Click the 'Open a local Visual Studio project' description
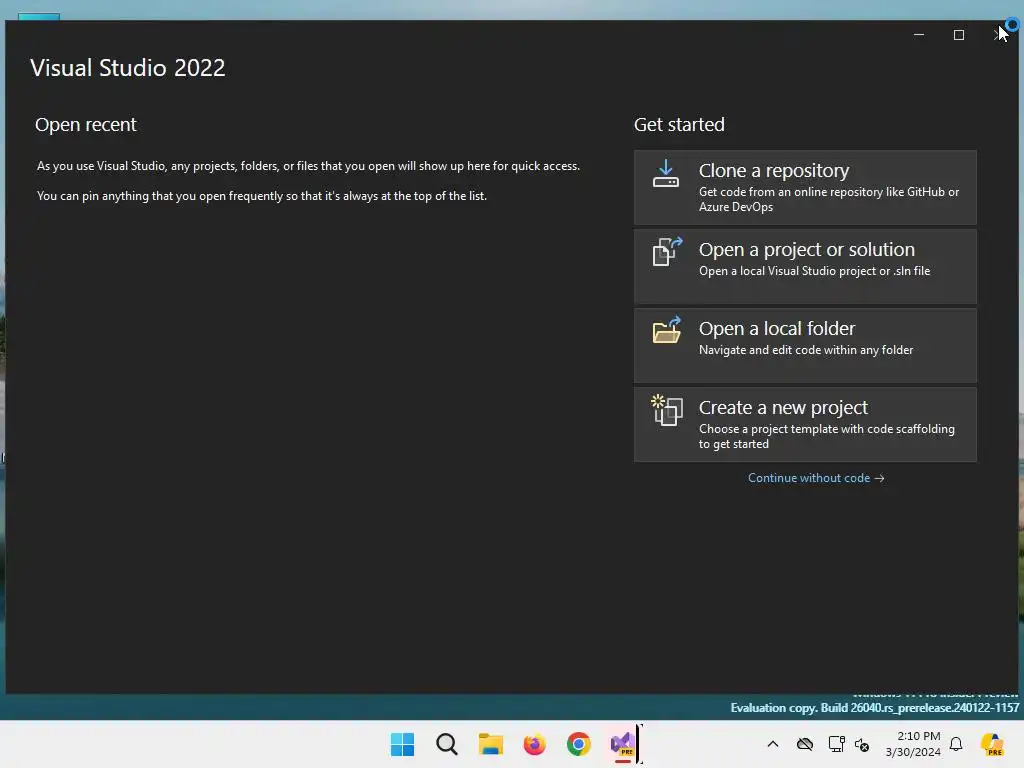Screen dimensions: 1024x768 point(814,271)
